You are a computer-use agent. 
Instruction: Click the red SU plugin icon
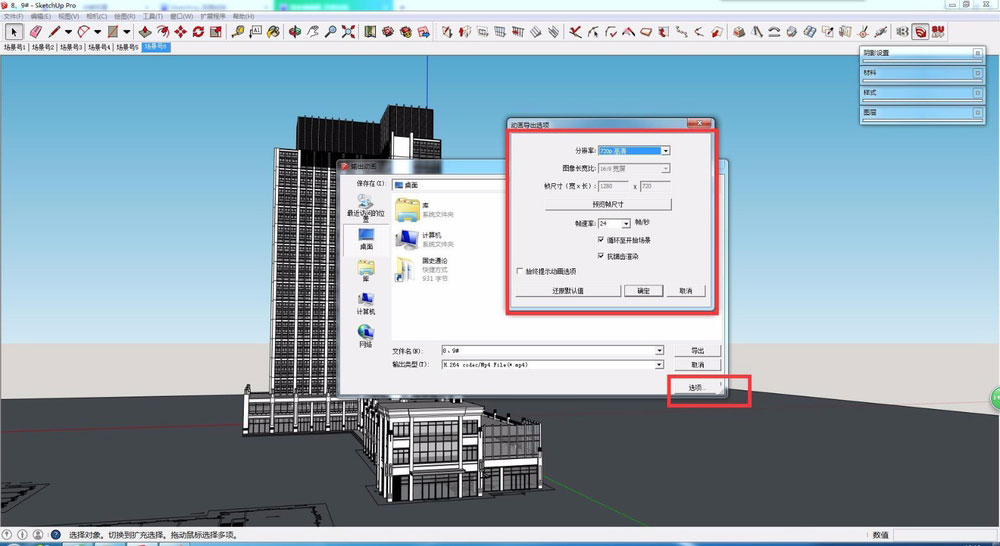(938, 31)
